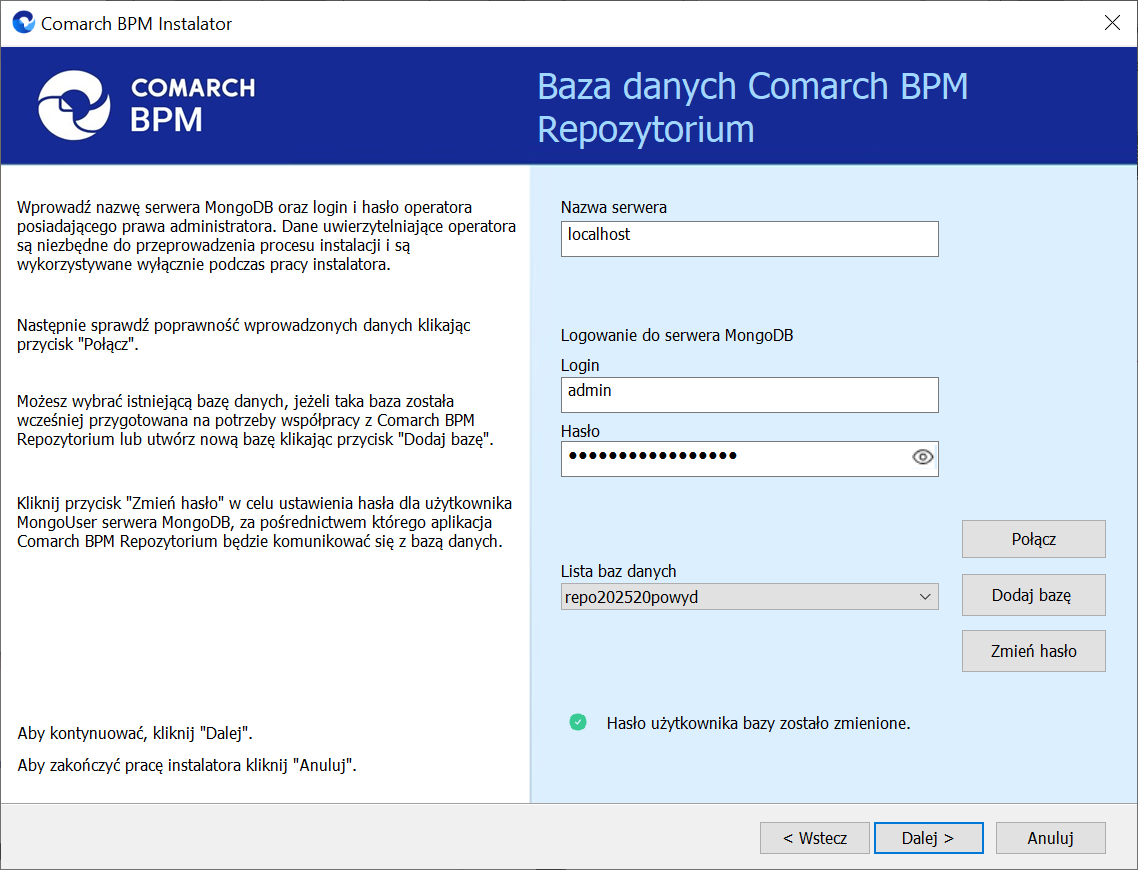The image size is (1138, 870).
Task: Click the 'Login' field label
Action: pyautogui.click(x=580, y=365)
